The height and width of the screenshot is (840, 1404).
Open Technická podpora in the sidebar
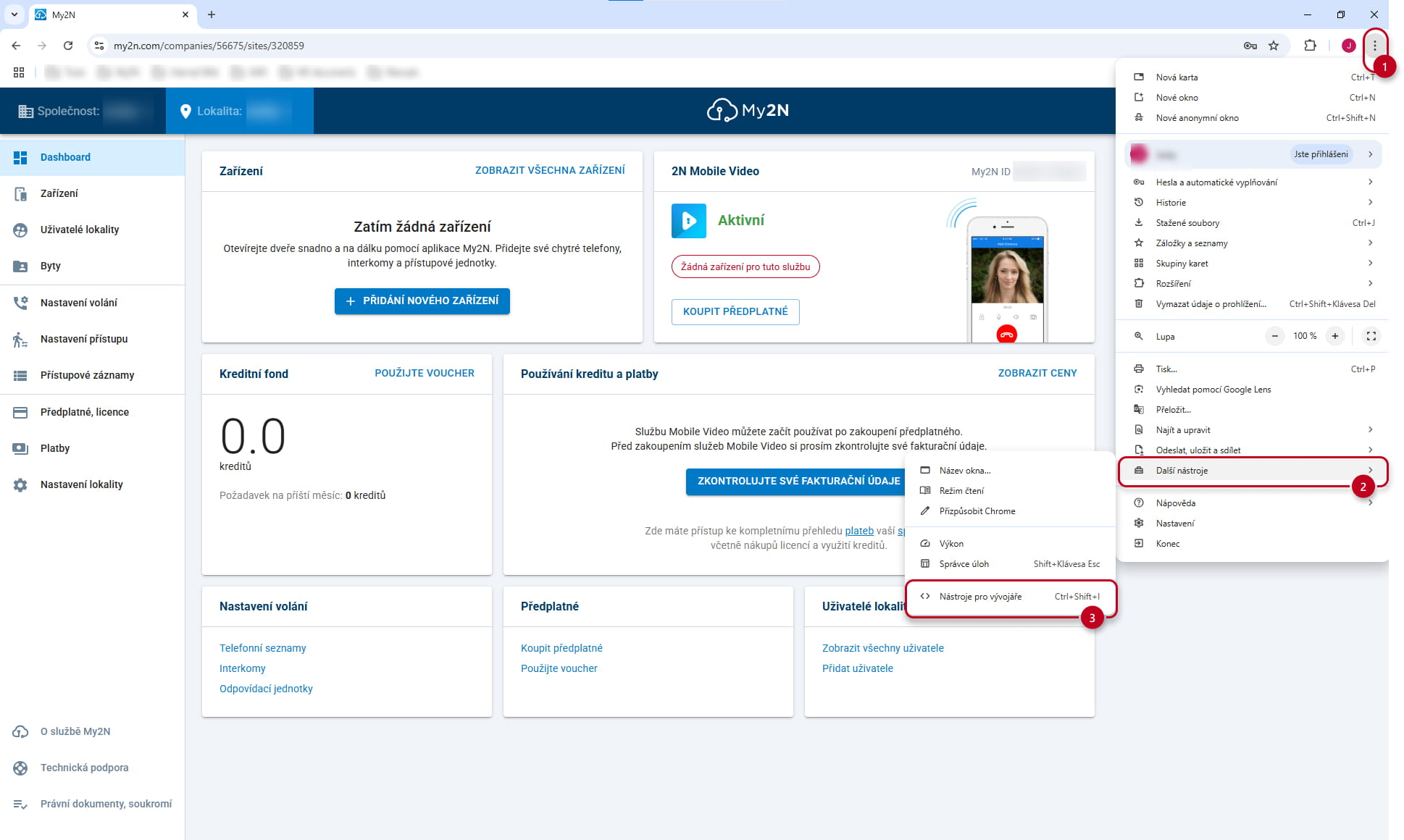coord(93,768)
